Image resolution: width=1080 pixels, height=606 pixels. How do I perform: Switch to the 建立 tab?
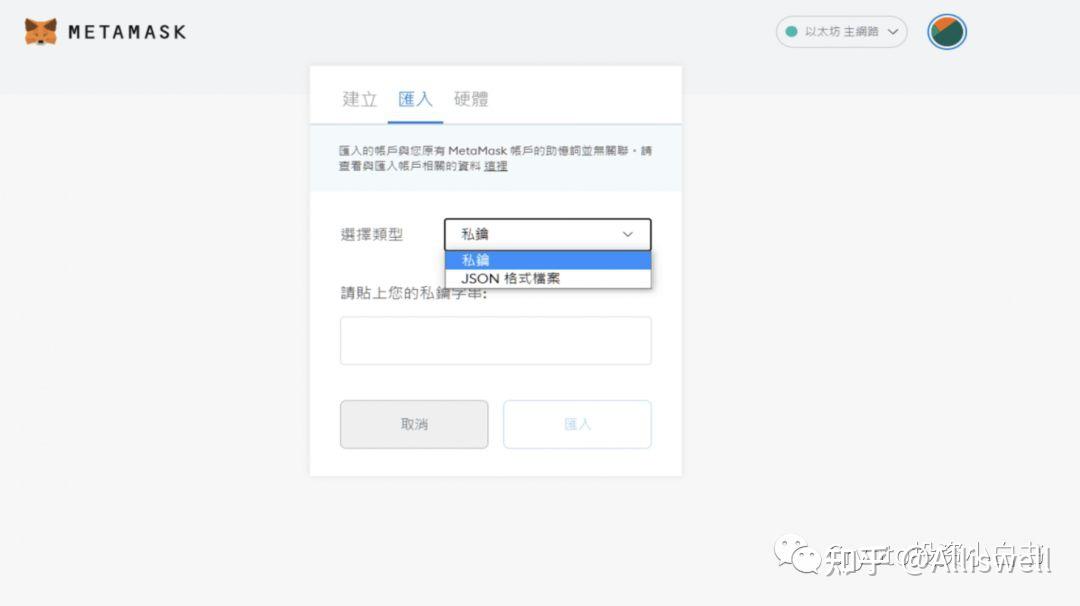pos(359,99)
